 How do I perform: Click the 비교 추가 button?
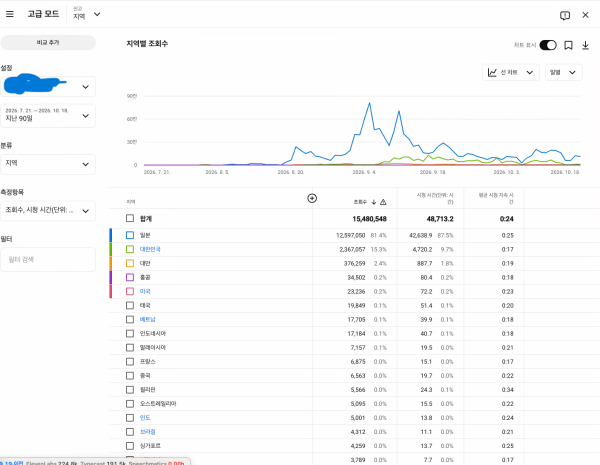pyautogui.click(x=48, y=42)
